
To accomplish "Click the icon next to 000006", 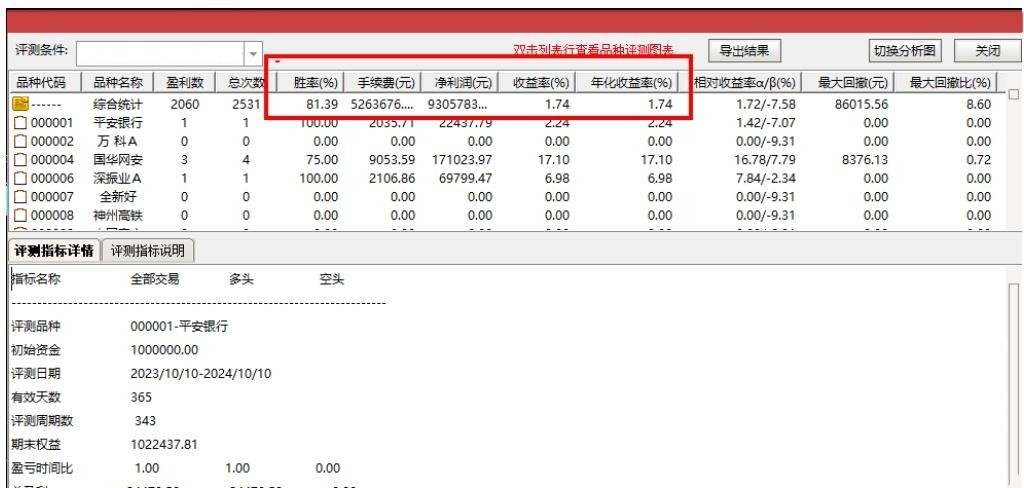I will (19, 178).
